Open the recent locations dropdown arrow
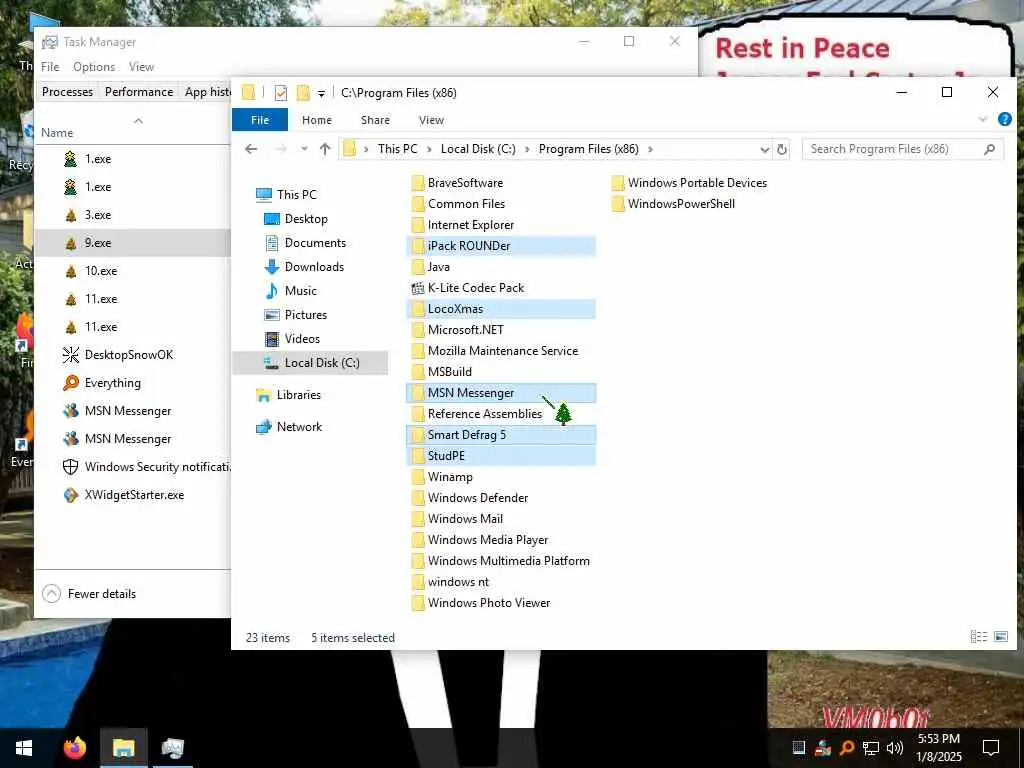Screen dimensions: 1024x768 tap(304, 150)
